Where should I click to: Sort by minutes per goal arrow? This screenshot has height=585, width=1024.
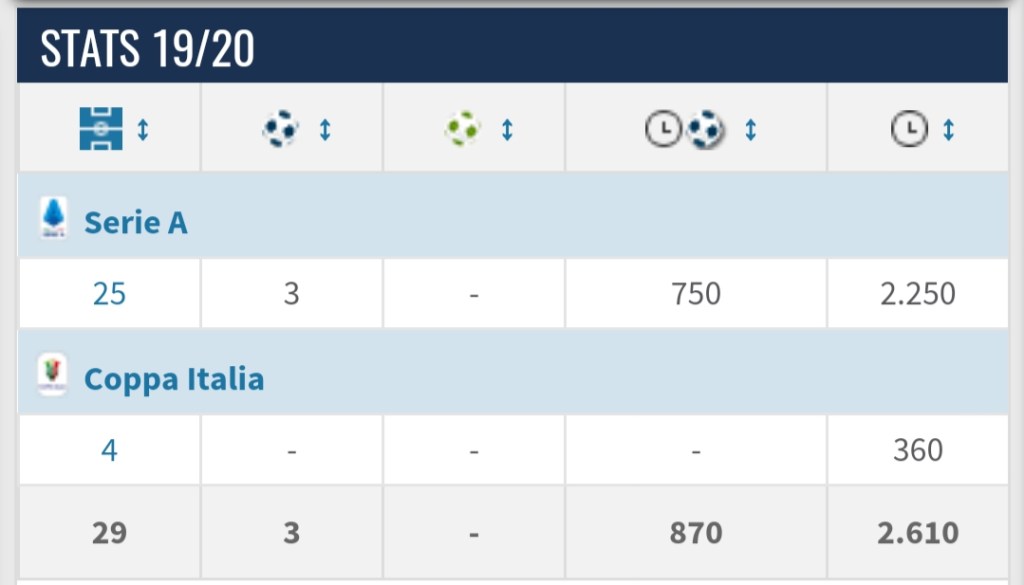pos(751,130)
